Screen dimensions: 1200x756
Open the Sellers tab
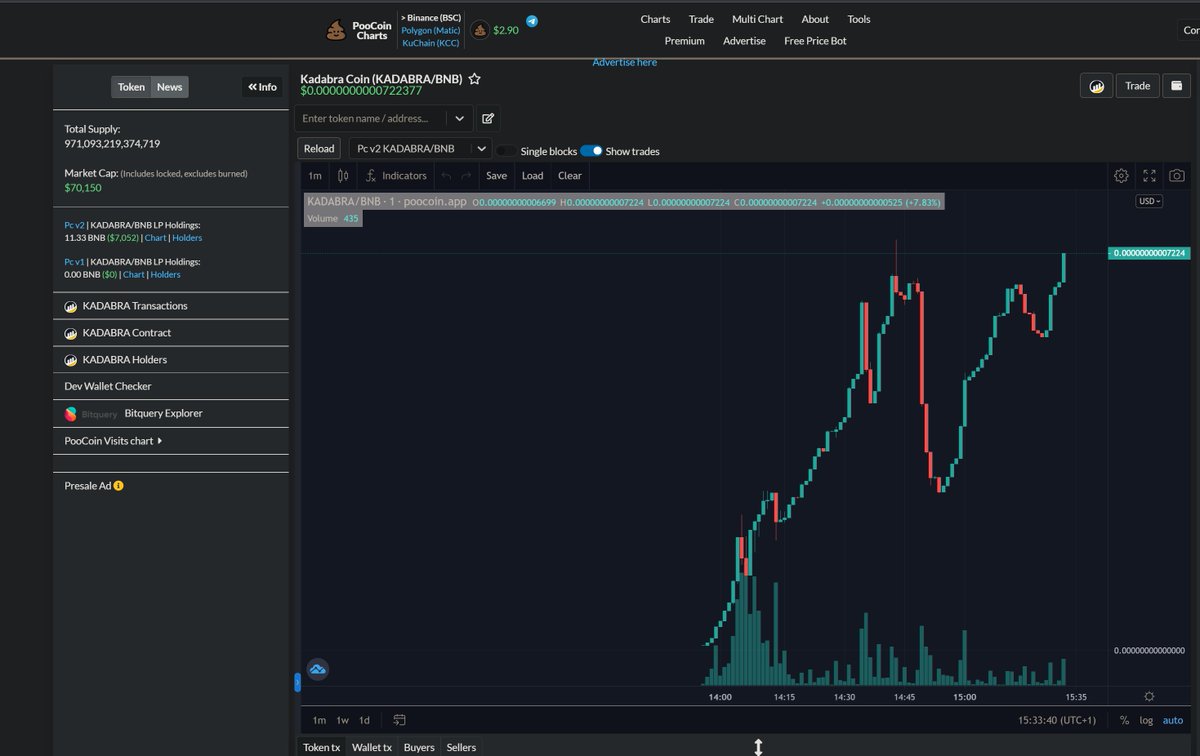(x=461, y=747)
